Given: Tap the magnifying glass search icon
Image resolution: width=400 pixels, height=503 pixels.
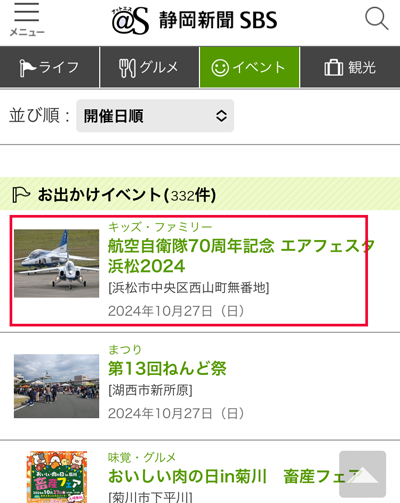Looking at the screenshot, I should coord(377,19).
